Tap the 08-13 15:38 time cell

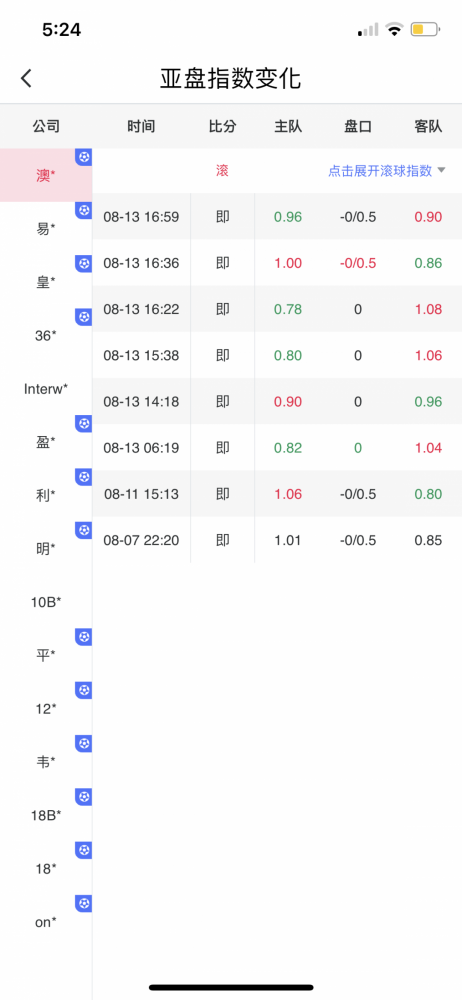141,355
